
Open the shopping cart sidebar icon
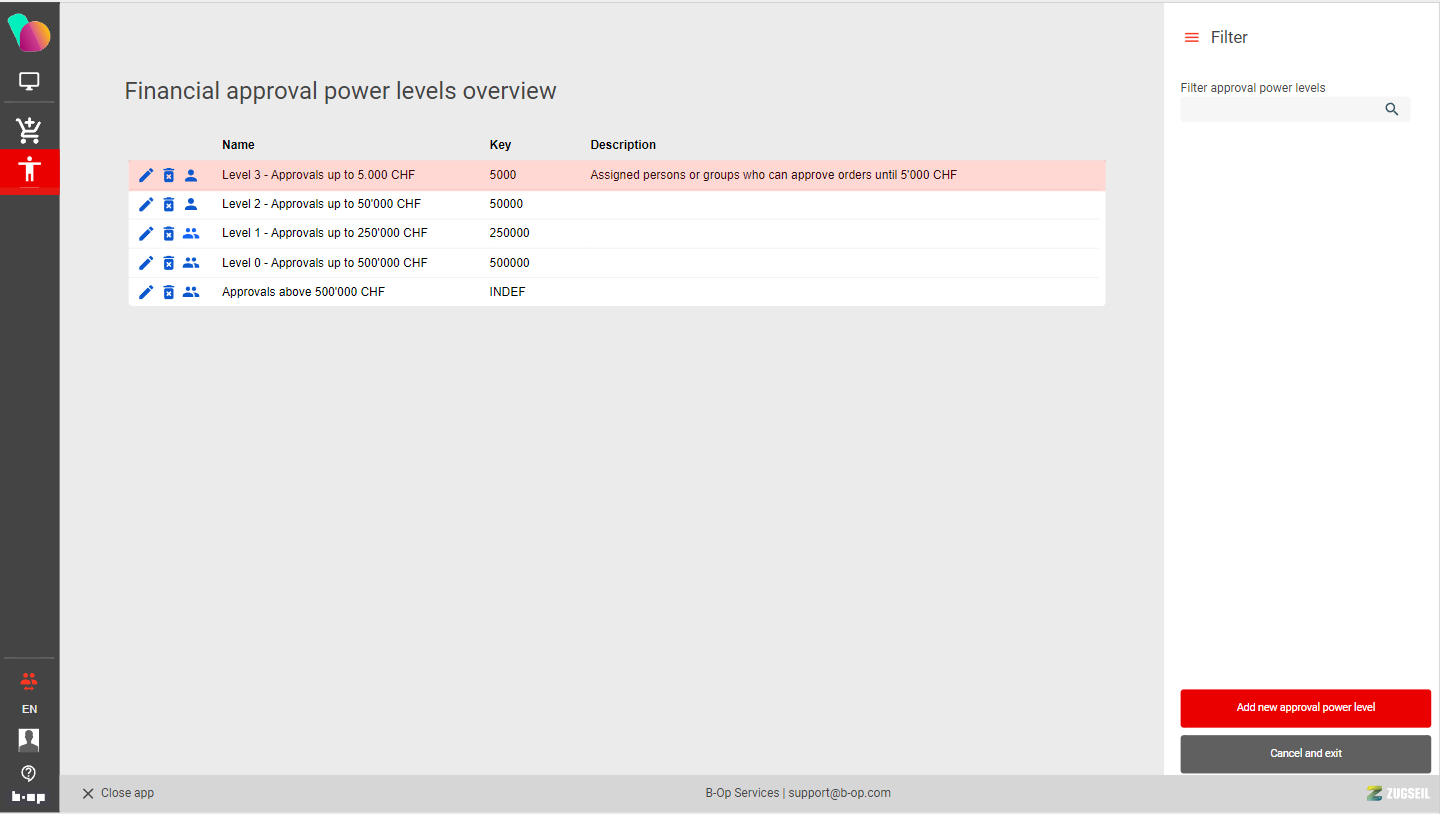click(29, 130)
